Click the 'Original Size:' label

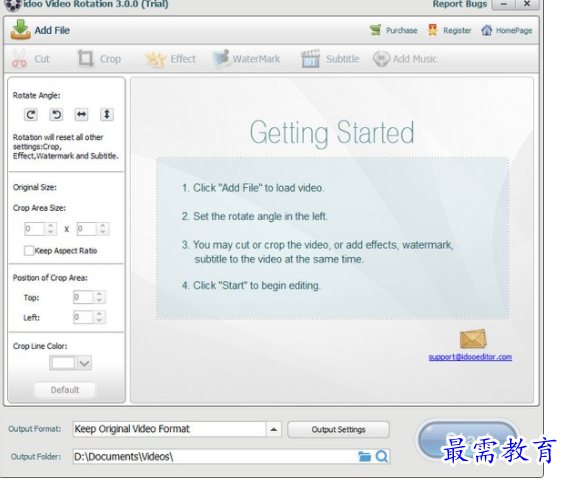[x=35, y=187]
